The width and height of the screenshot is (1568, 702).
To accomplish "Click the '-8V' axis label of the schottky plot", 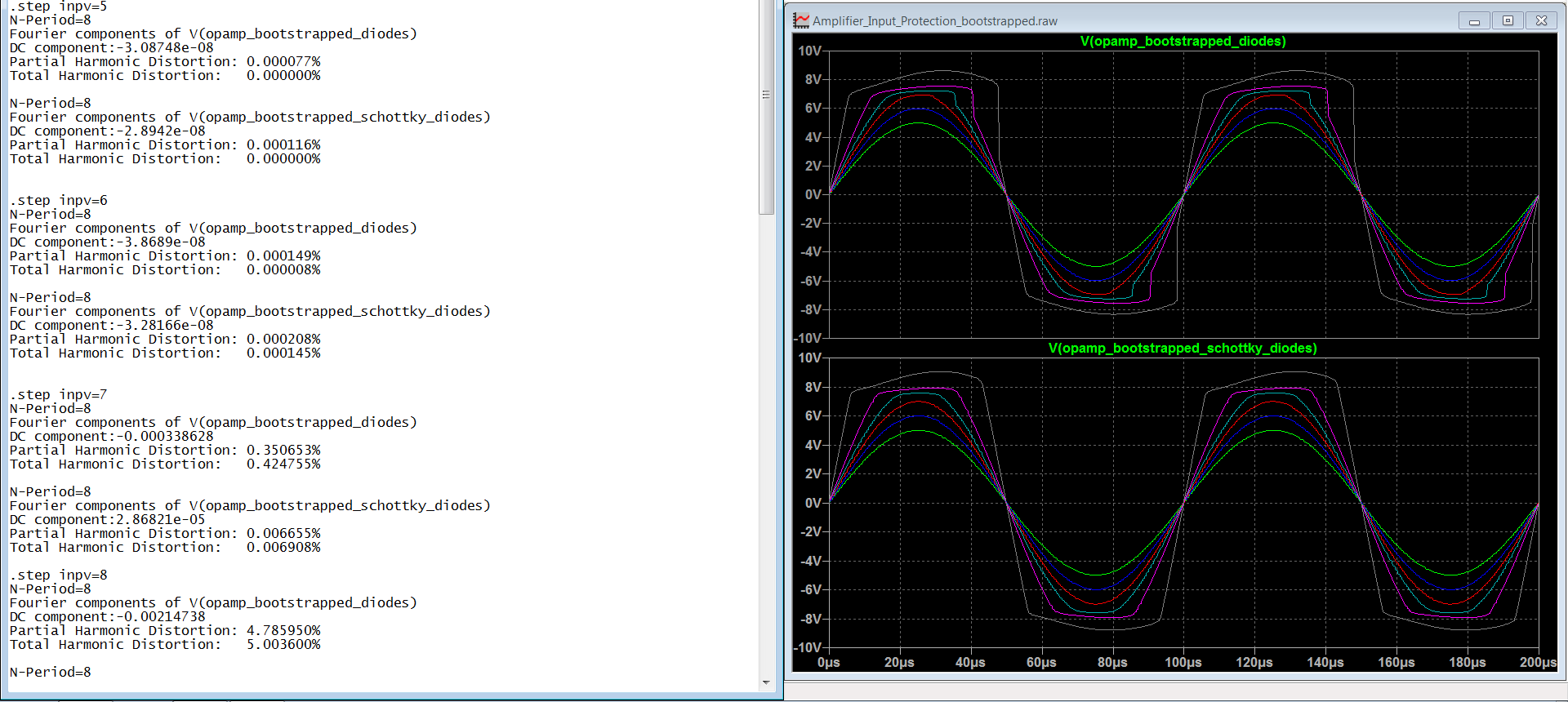I will pos(811,619).
